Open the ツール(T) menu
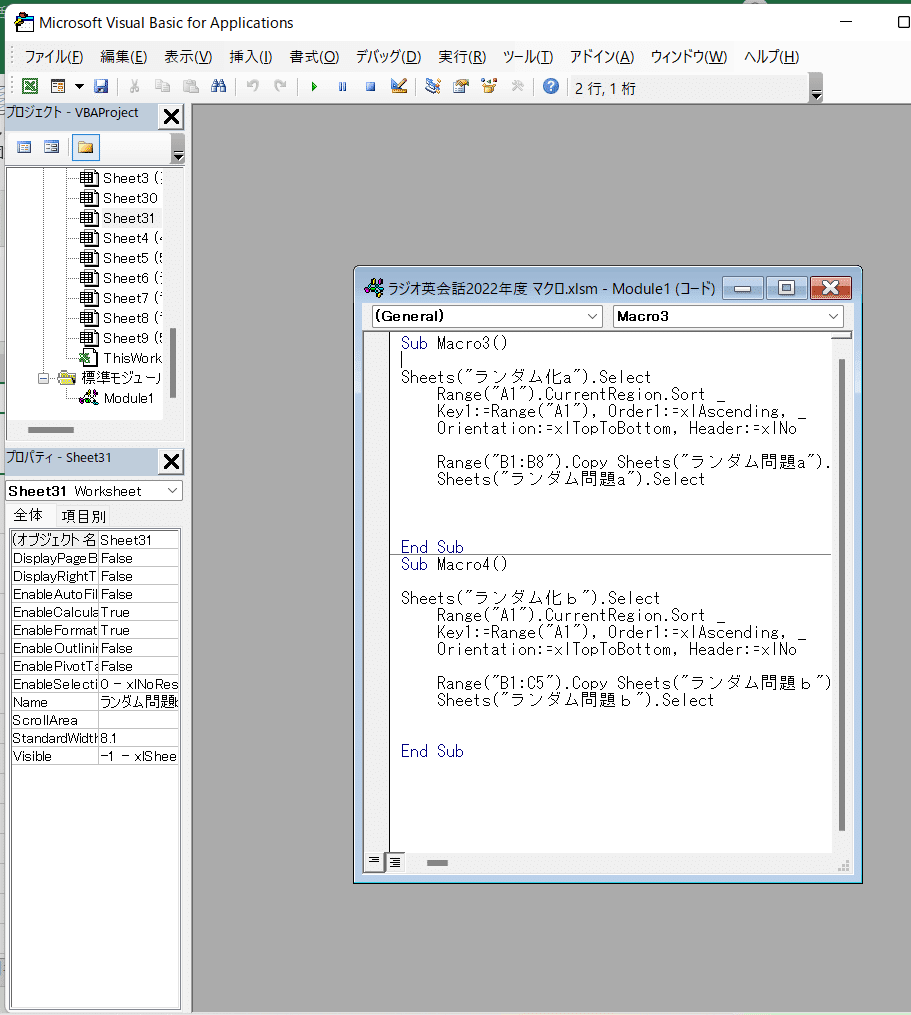This screenshot has height=1015, width=911. pos(528,57)
